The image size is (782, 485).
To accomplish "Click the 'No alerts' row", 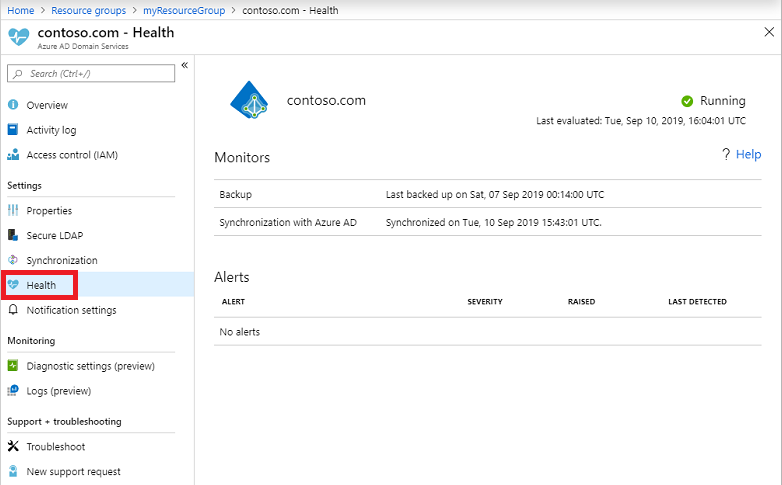I will coord(487,331).
